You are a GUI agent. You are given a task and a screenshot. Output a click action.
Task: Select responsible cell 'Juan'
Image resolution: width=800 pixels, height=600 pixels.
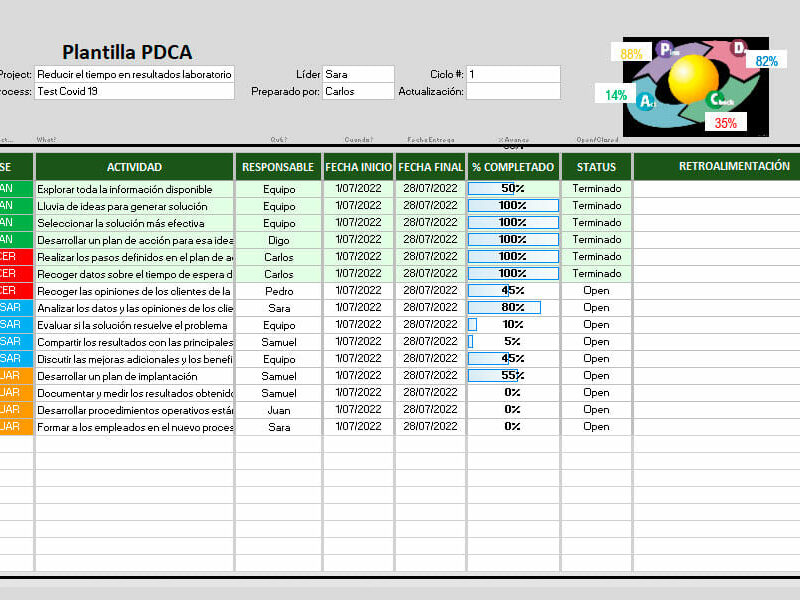[x=279, y=410]
